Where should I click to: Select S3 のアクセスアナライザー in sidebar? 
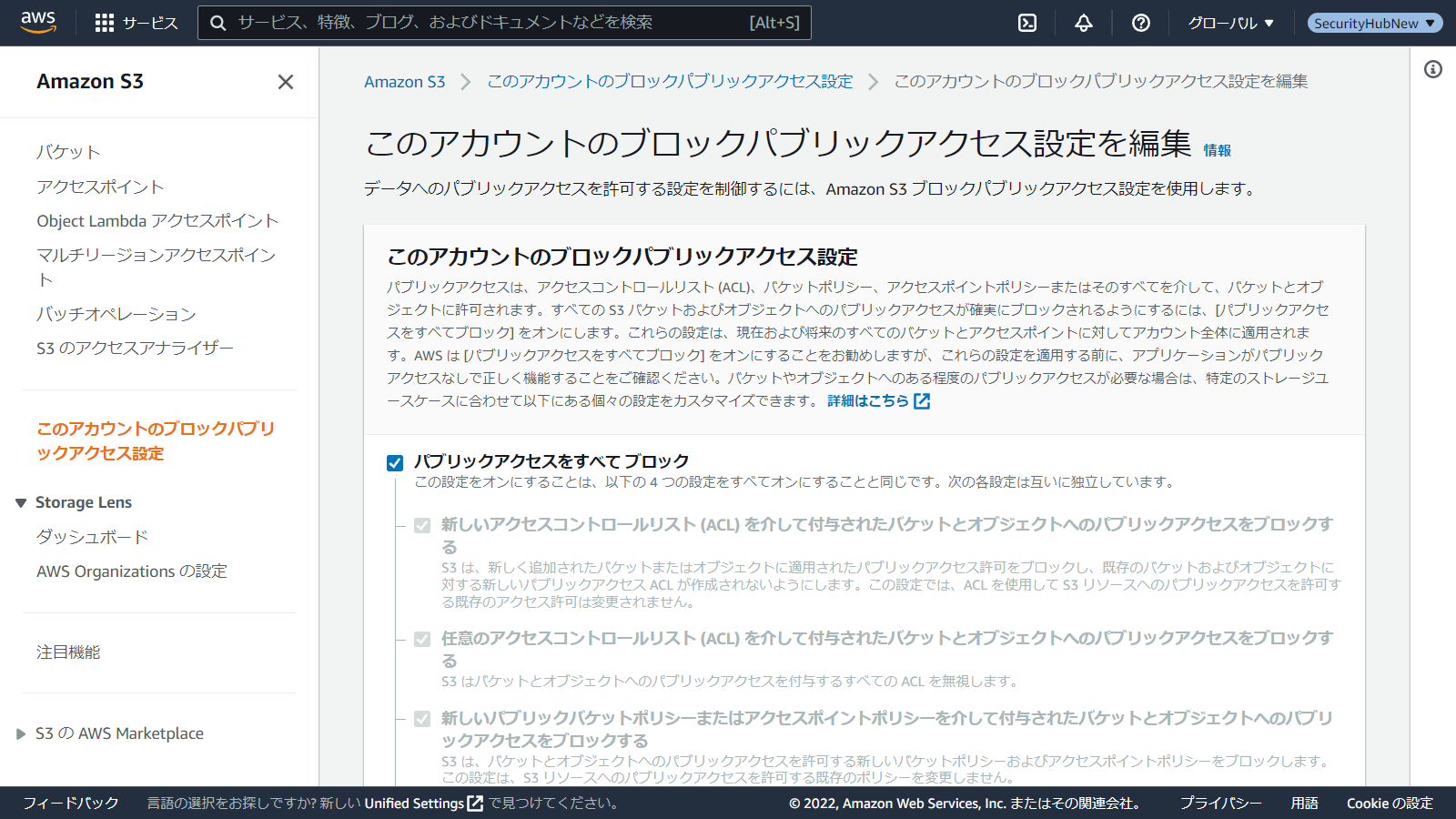point(135,348)
